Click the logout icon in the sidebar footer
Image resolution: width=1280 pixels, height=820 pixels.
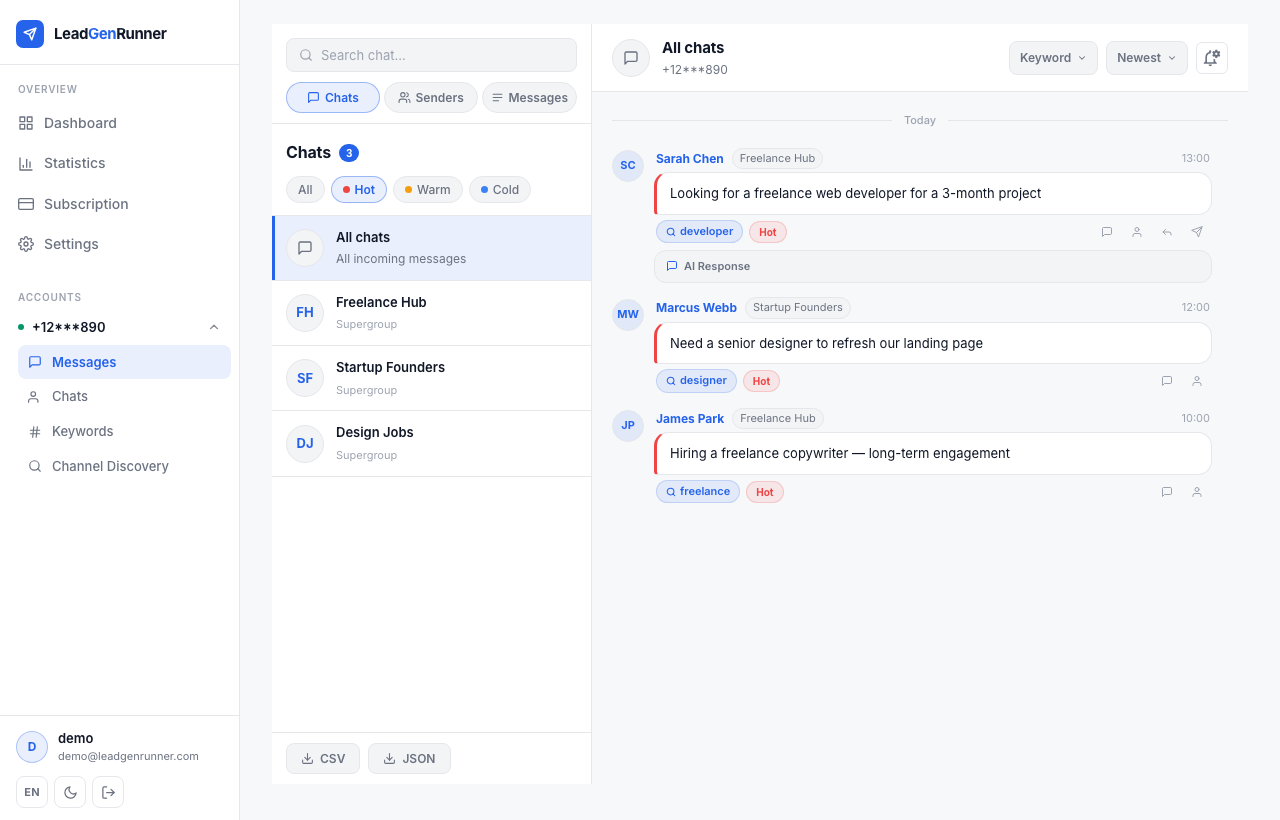click(108, 792)
